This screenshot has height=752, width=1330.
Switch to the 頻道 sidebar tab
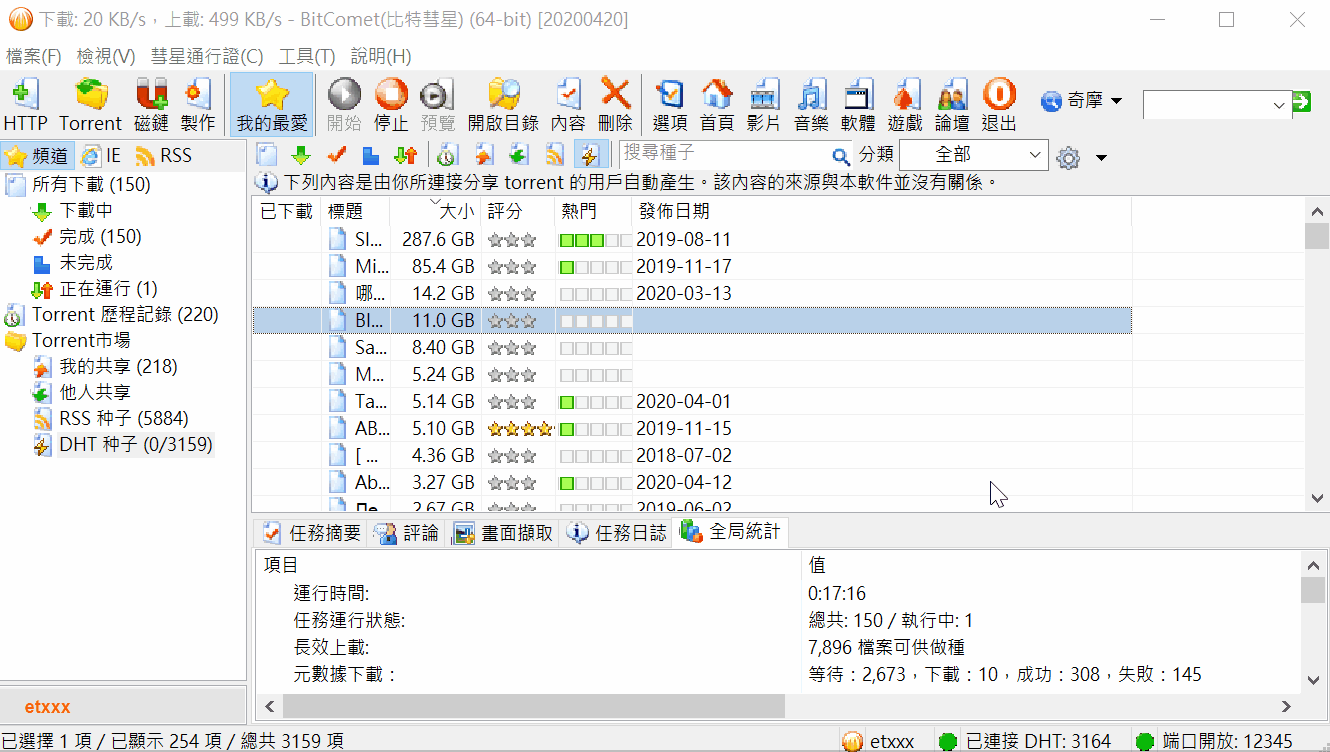[x=38, y=156]
